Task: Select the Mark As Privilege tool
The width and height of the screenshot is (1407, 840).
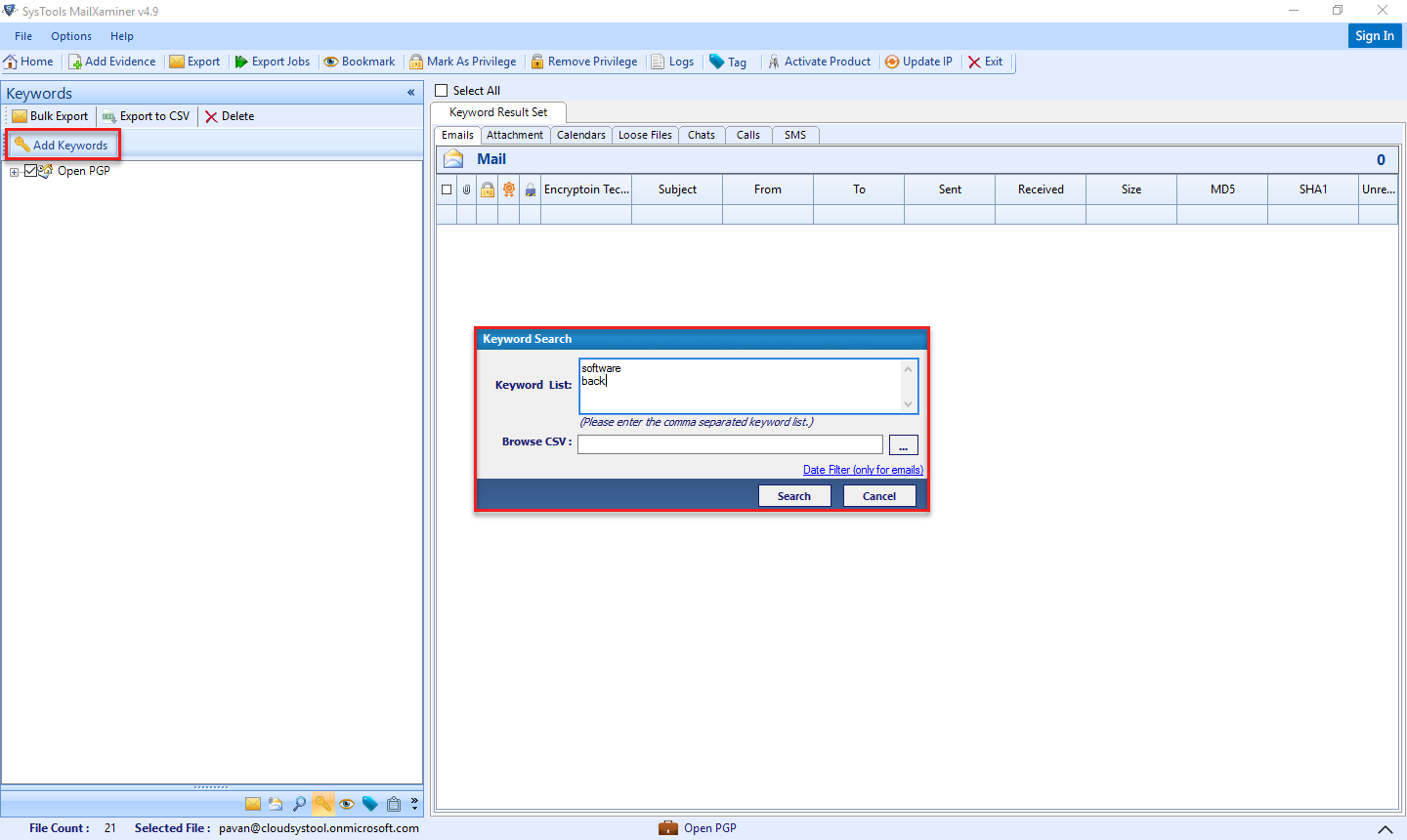Action: coord(463,61)
